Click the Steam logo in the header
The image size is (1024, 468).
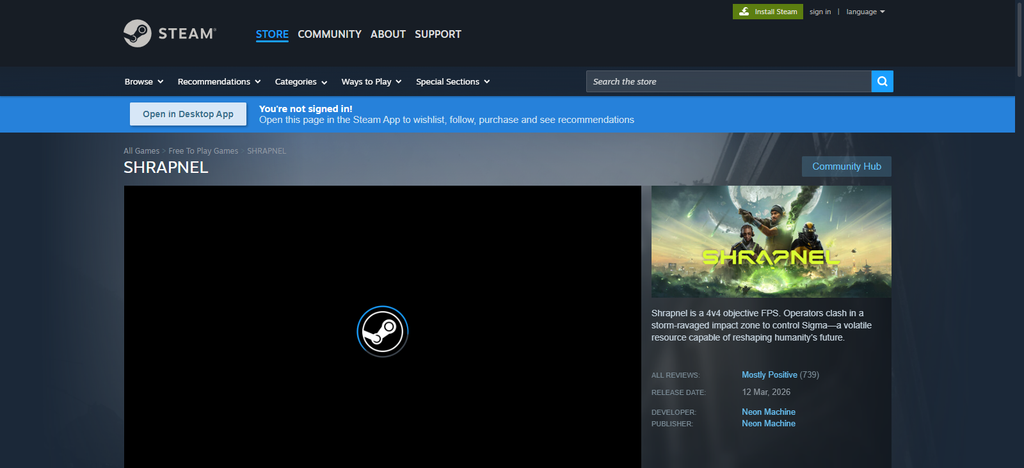(x=170, y=33)
